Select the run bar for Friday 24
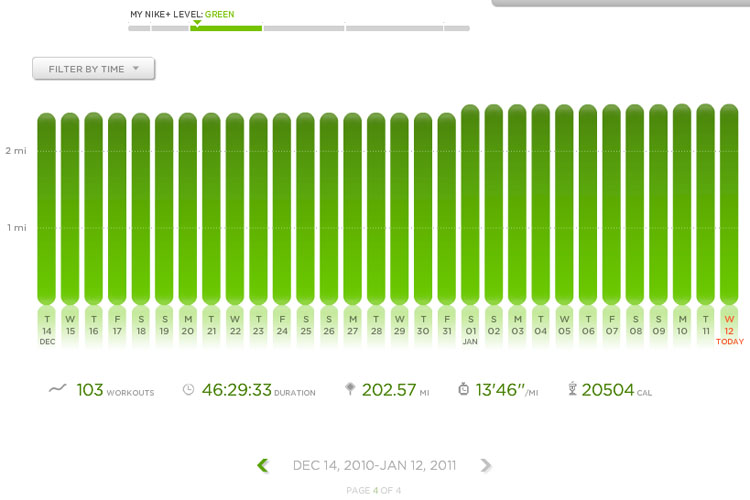Viewport: 750px width, 500px height. tap(282, 209)
